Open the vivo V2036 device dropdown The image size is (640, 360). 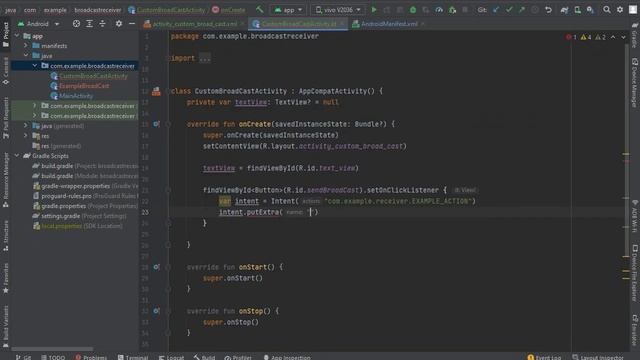coord(338,10)
